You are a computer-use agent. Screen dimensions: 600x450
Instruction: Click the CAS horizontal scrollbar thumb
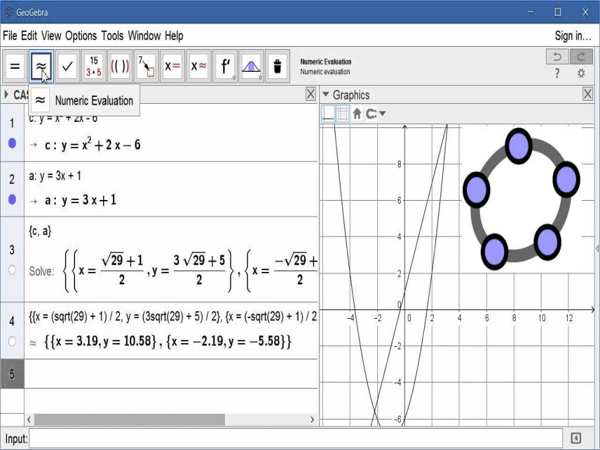(130, 420)
